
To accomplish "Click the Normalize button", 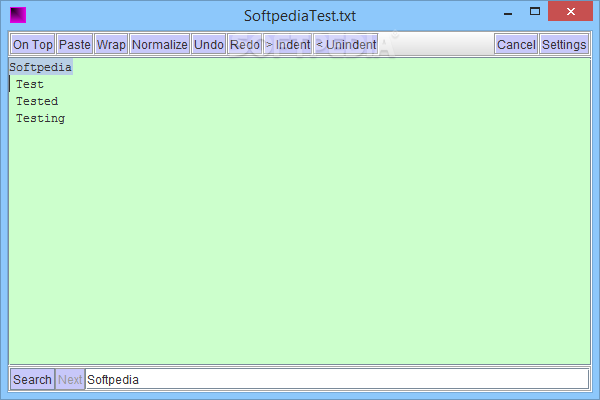I will pos(160,44).
